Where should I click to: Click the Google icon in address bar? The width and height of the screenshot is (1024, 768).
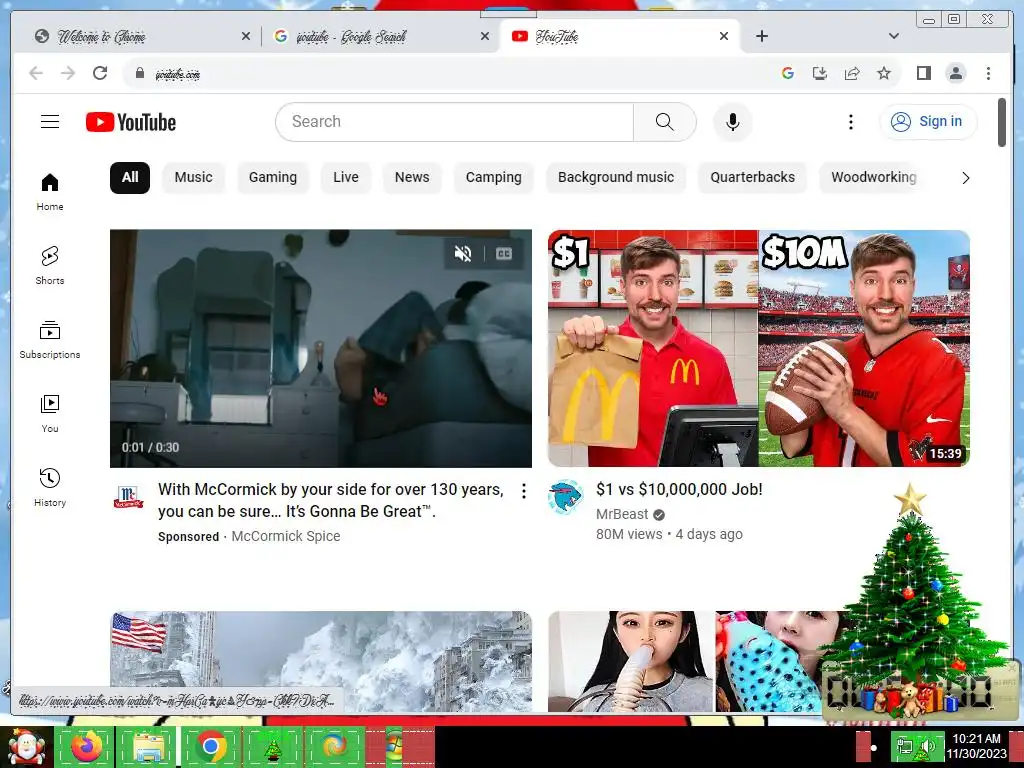point(788,73)
